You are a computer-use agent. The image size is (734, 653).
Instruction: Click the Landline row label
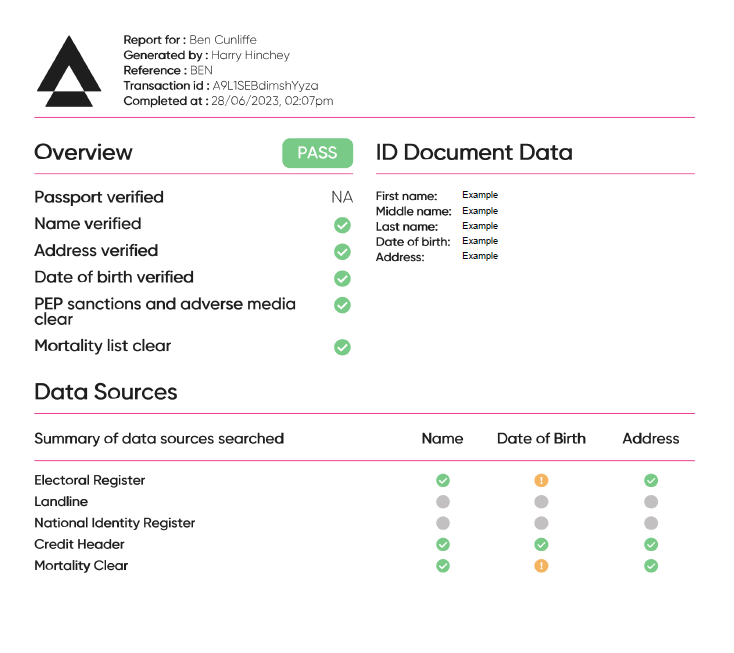pyautogui.click(x=61, y=502)
